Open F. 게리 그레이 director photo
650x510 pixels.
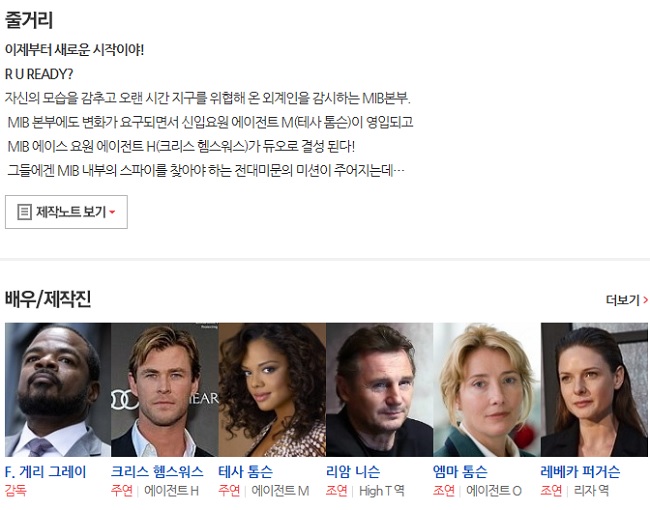(x=58, y=390)
